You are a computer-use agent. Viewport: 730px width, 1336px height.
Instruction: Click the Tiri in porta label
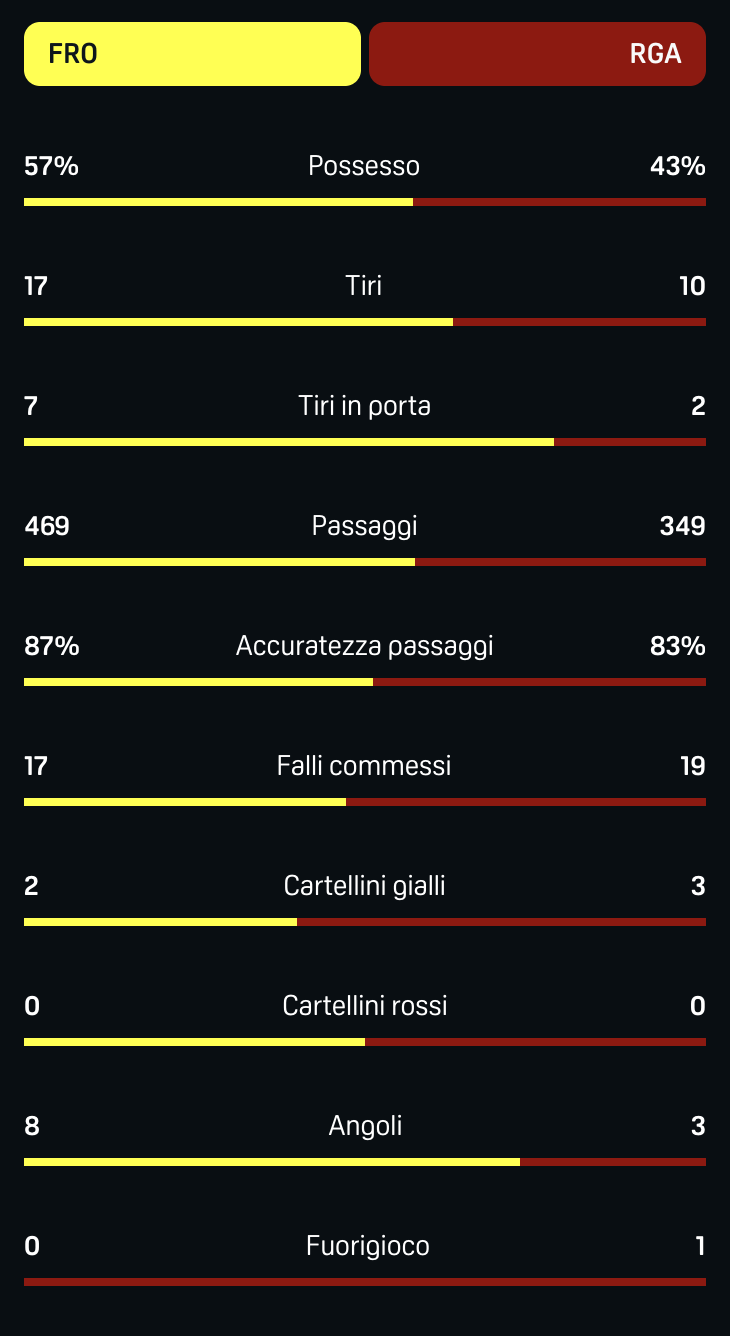click(x=364, y=406)
